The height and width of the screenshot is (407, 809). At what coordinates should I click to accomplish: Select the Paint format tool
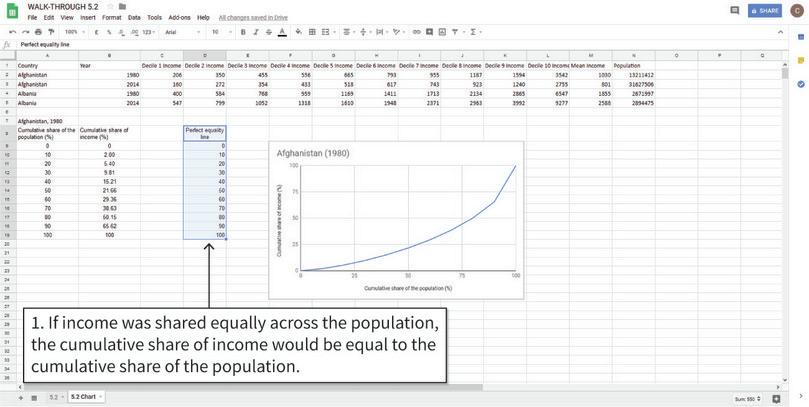tap(51, 32)
